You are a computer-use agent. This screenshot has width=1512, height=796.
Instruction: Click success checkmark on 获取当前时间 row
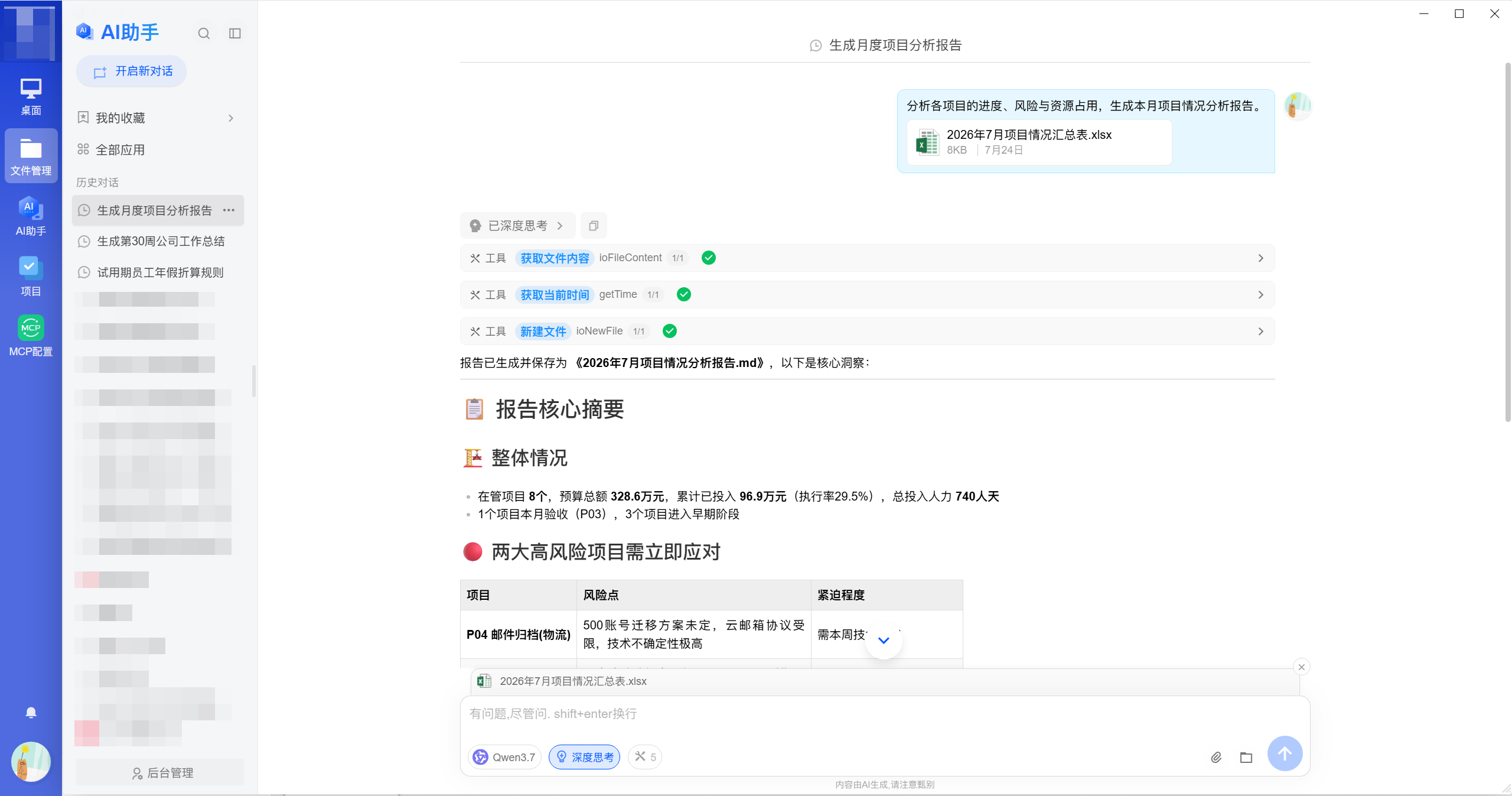coord(684,294)
